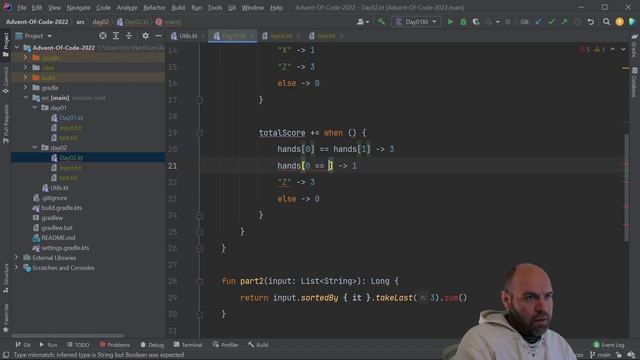
Task: Open the user account dropdown in toolbar
Action: (x=362, y=22)
